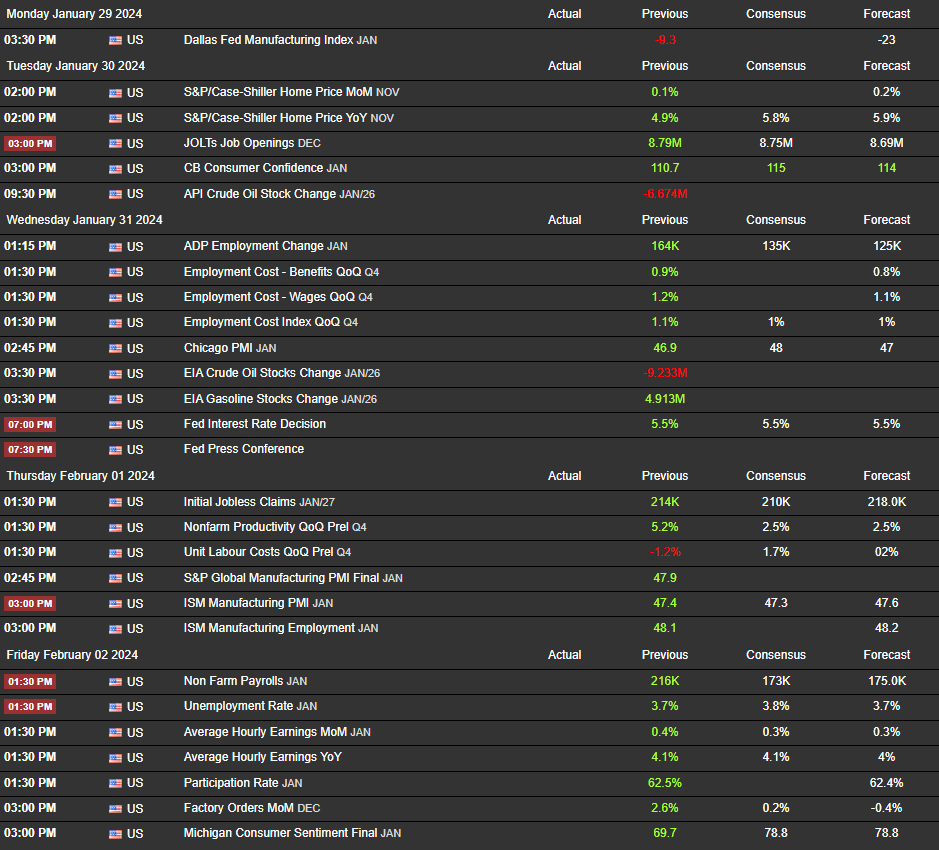Screen dimensions: 939x850
Task: Click consensus value 115 for CB Consumer Confidence
Action: tap(776, 168)
